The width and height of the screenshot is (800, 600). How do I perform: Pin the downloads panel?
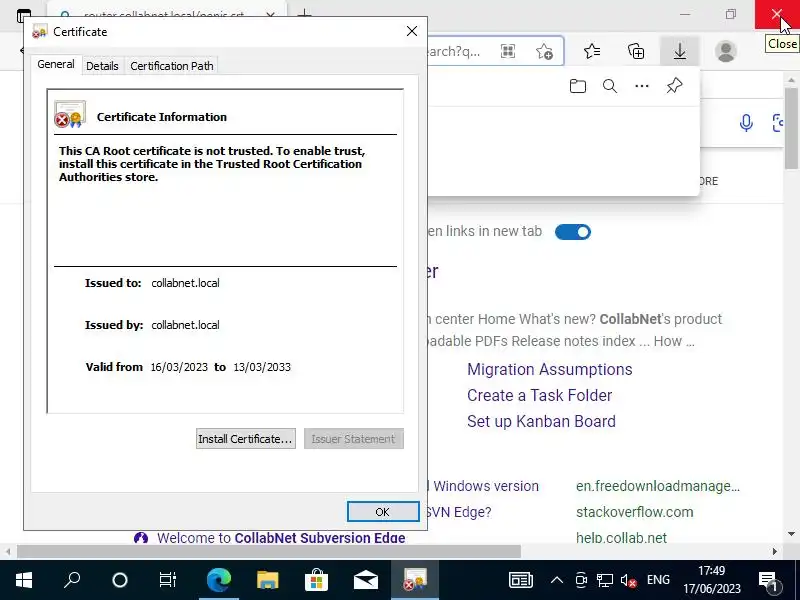pos(674,86)
